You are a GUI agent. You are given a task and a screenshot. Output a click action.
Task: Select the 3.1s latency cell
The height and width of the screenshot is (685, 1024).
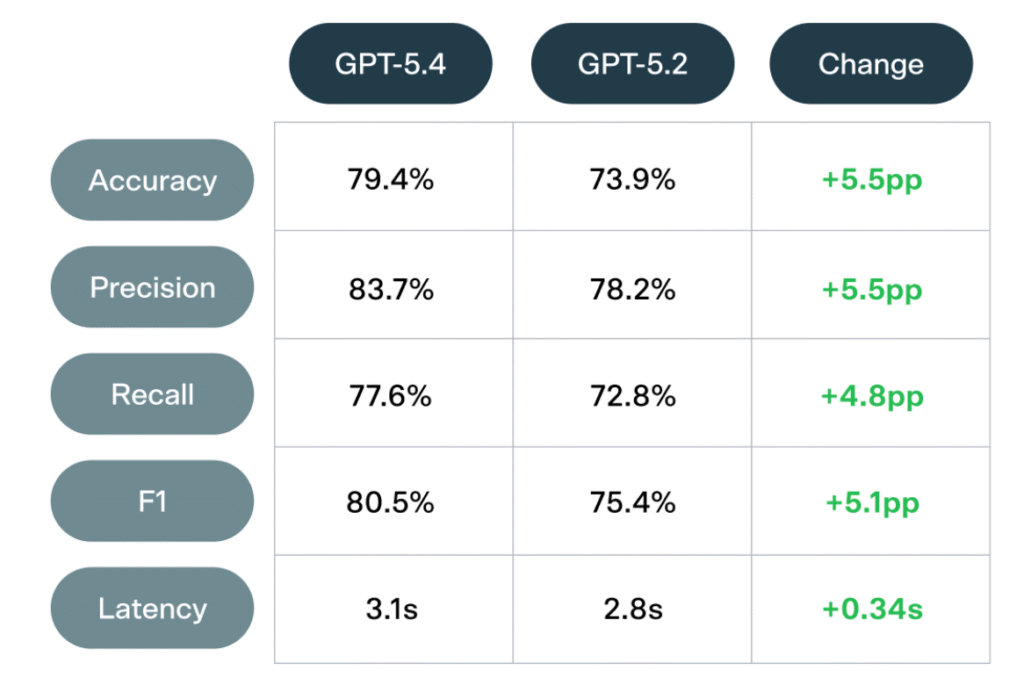(x=391, y=609)
